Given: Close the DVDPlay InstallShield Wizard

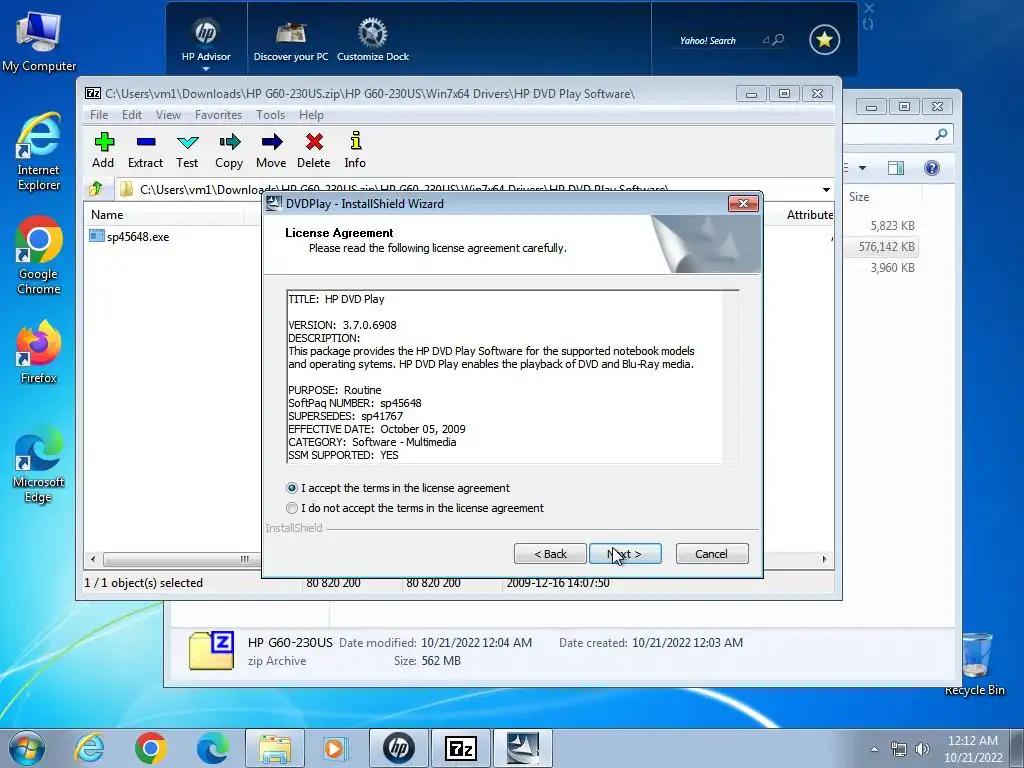Looking at the screenshot, I should (743, 204).
